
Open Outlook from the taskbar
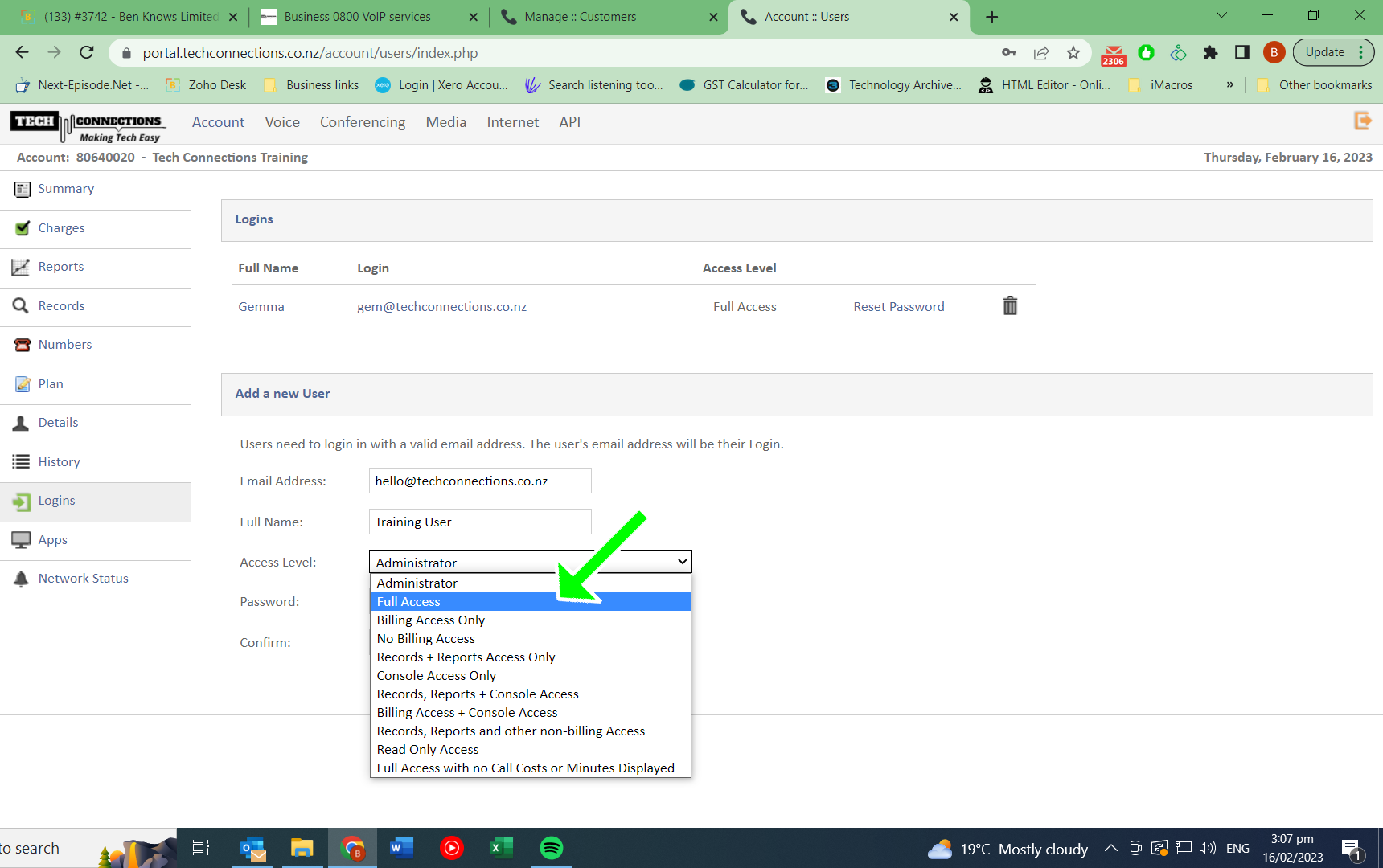[x=252, y=848]
